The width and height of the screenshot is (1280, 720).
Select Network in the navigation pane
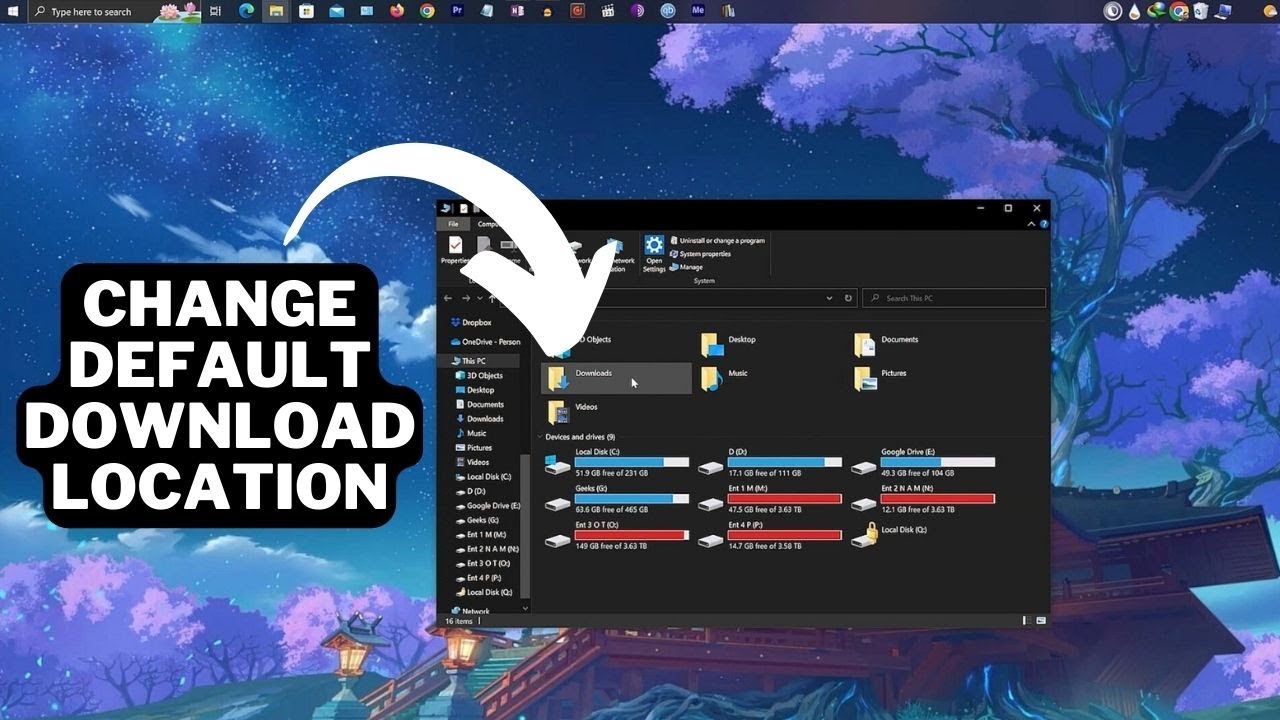(x=470, y=611)
